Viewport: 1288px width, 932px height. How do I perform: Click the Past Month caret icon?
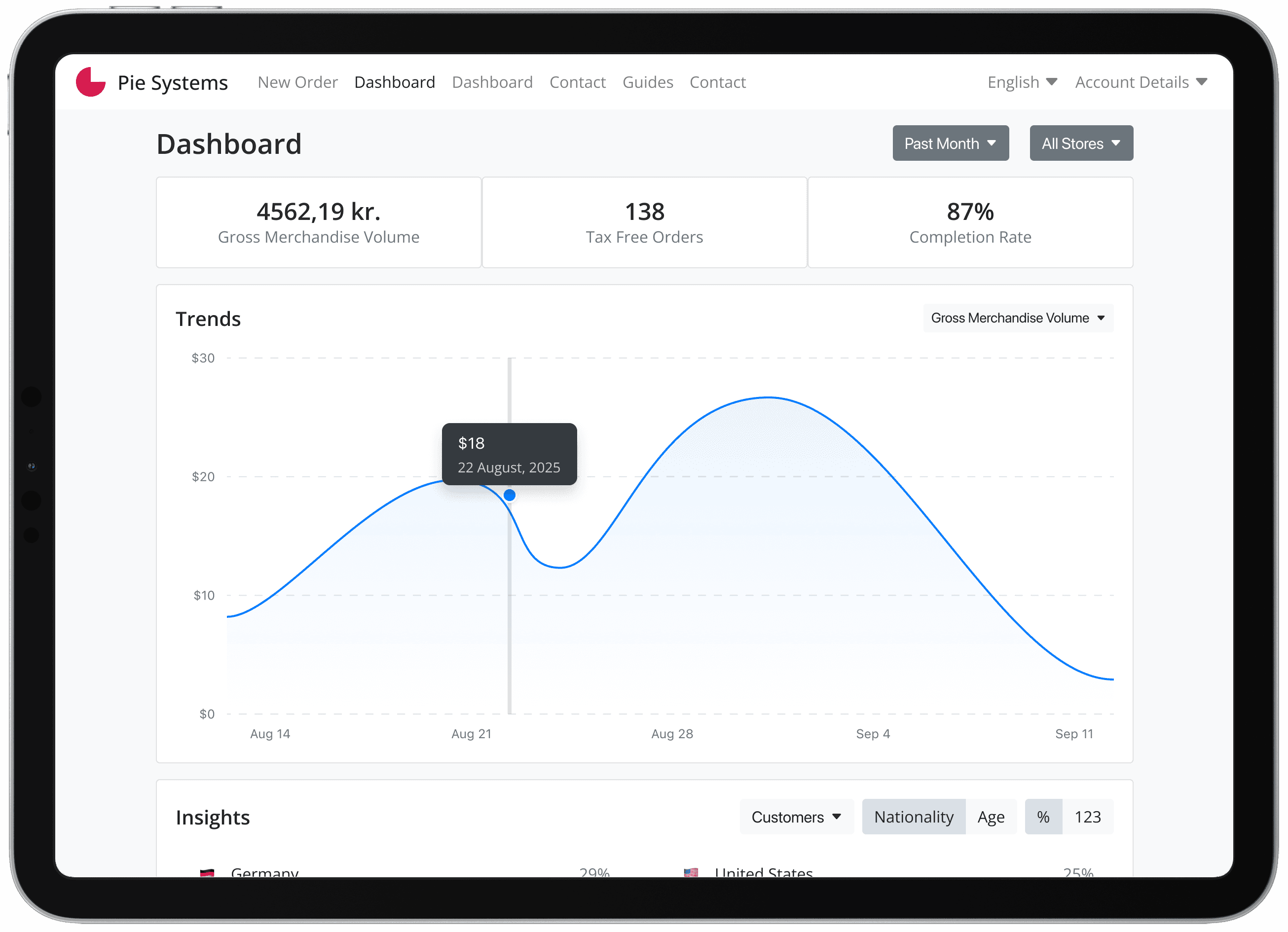992,143
